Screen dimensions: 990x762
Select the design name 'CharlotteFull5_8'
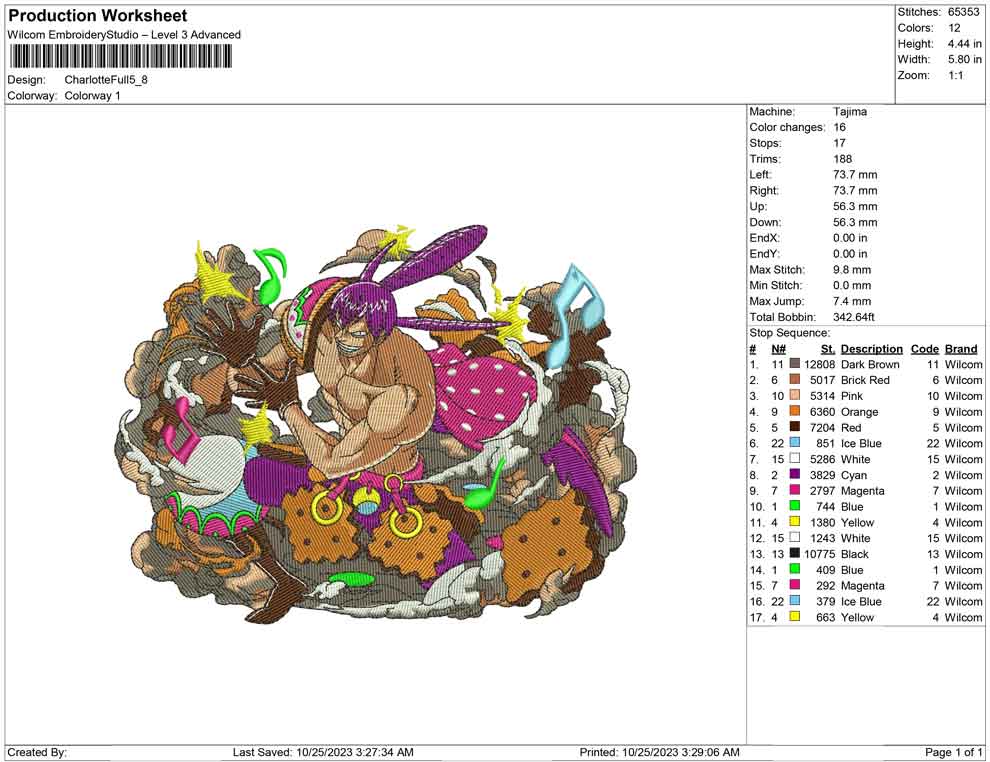click(x=106, y=80)
